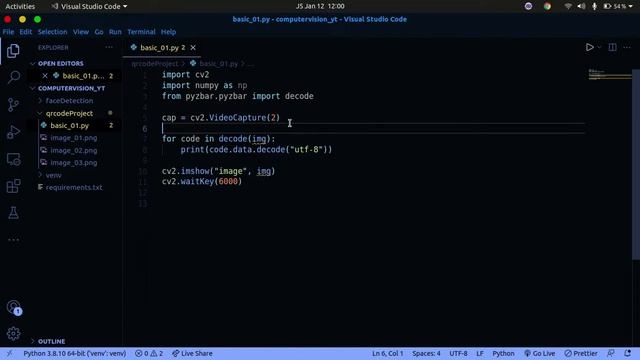Click the editor minimap
The height and width of the screenshot is (360, 640).
[x=609, y=75]
